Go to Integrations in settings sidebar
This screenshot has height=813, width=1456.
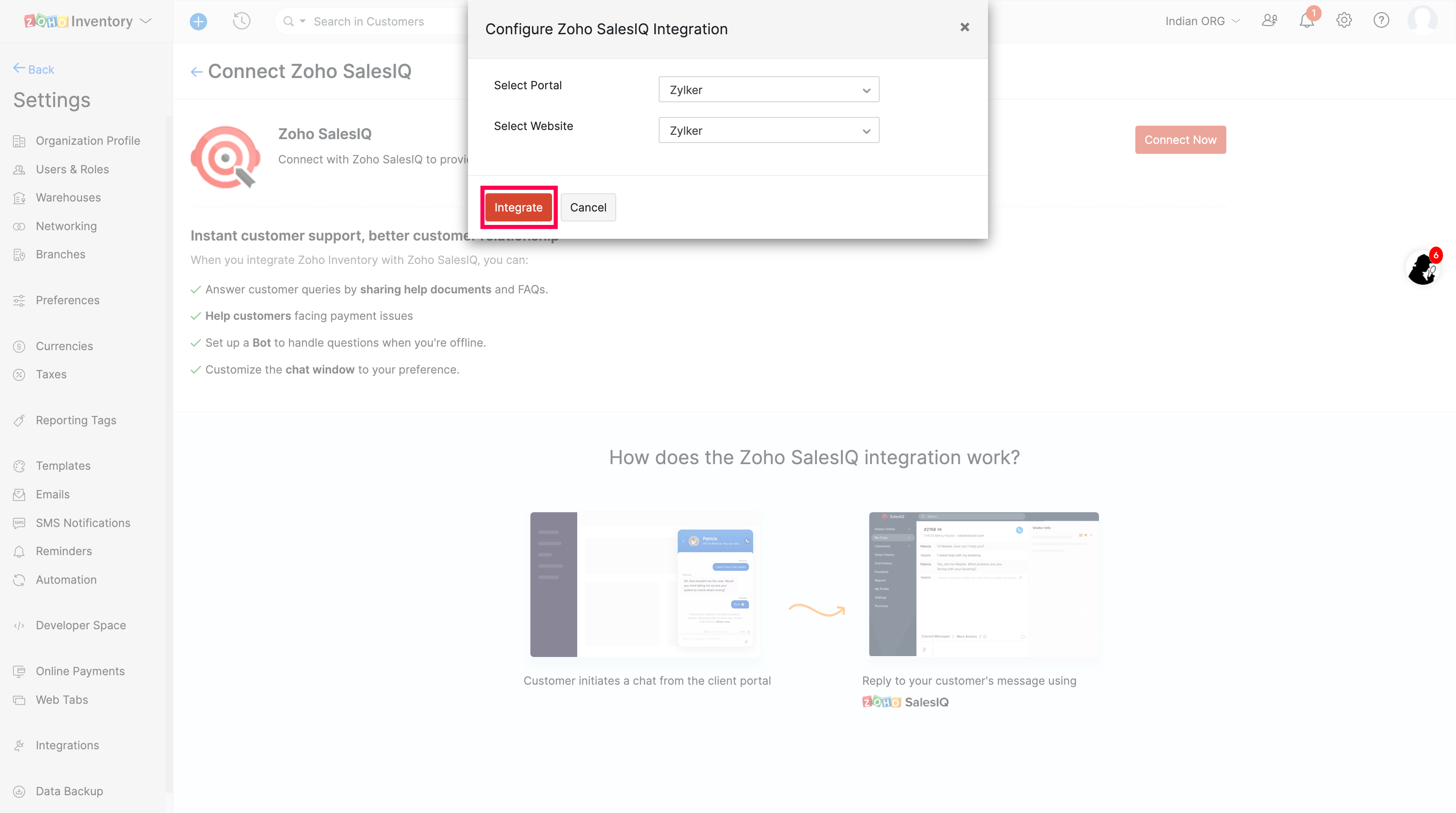tap(67, 745)
